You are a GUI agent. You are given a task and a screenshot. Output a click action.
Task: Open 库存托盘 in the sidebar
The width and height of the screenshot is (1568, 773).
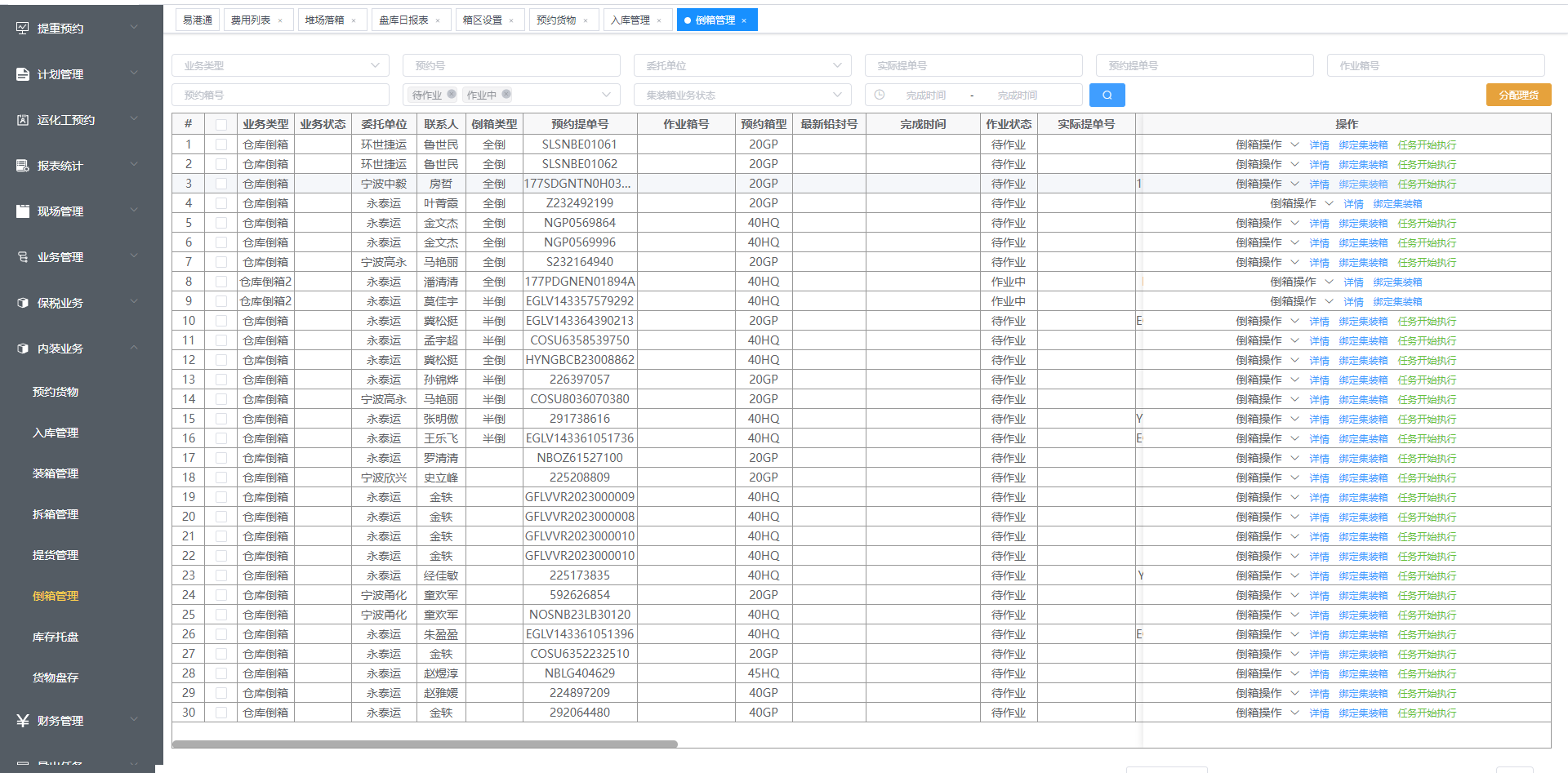tap(56, 637)
